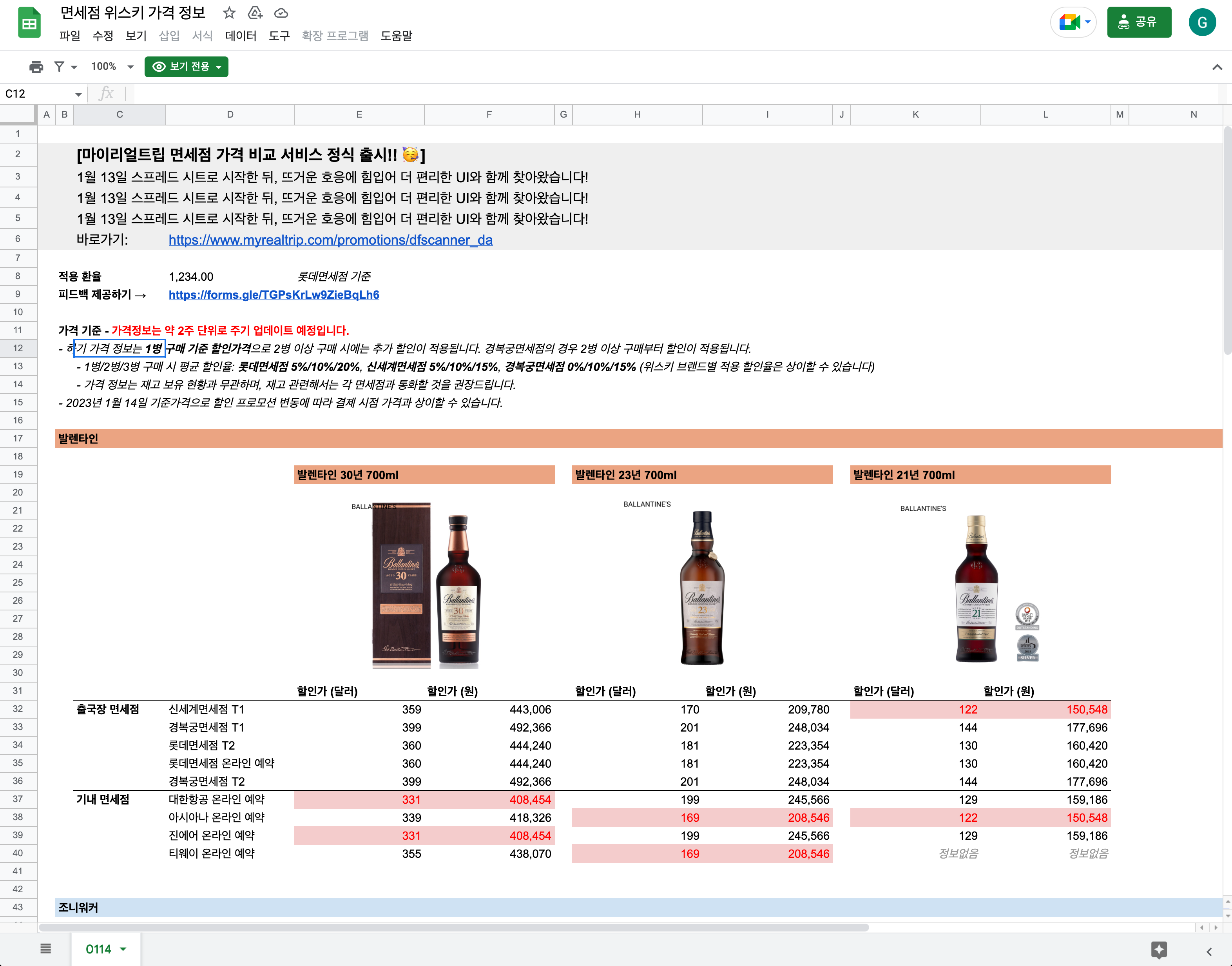The width and height of the screenshot is (1232, 966).
Task: Expand the C12 name box dropdown
Action: 78,94
